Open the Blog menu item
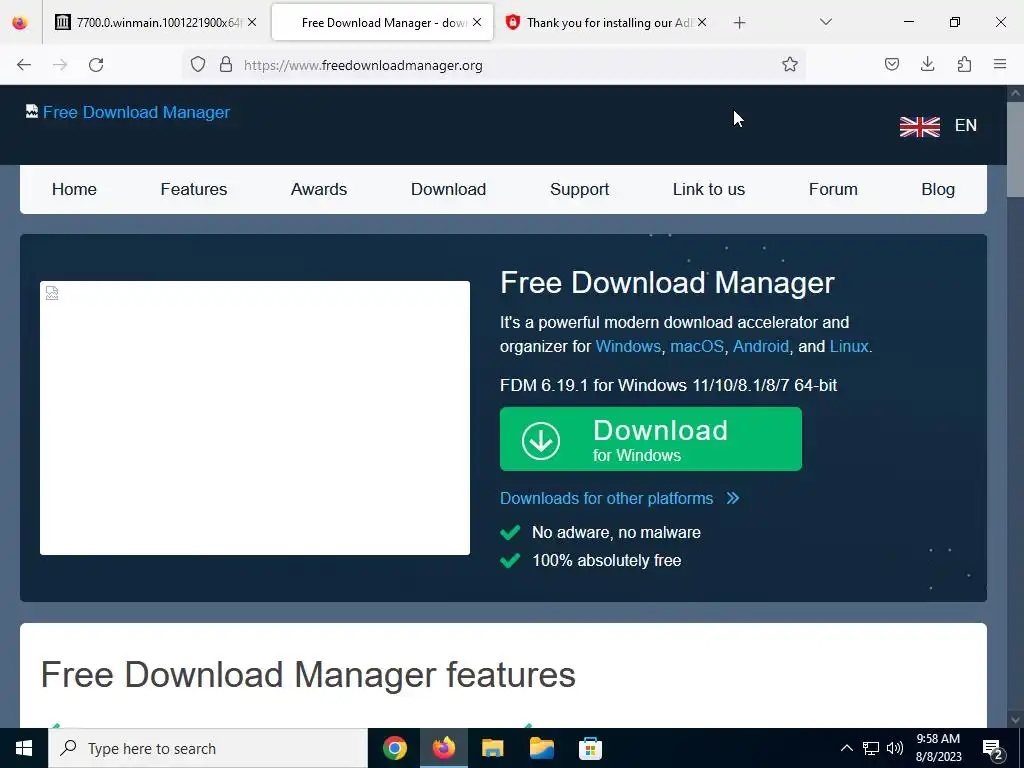Viewport: 1024px width, 768px height. point(938,189)
